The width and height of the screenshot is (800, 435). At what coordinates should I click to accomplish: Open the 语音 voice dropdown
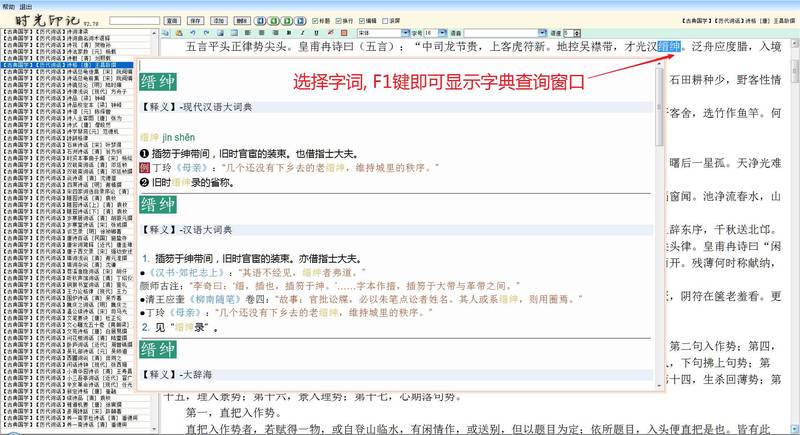click(x=542, y=33)
